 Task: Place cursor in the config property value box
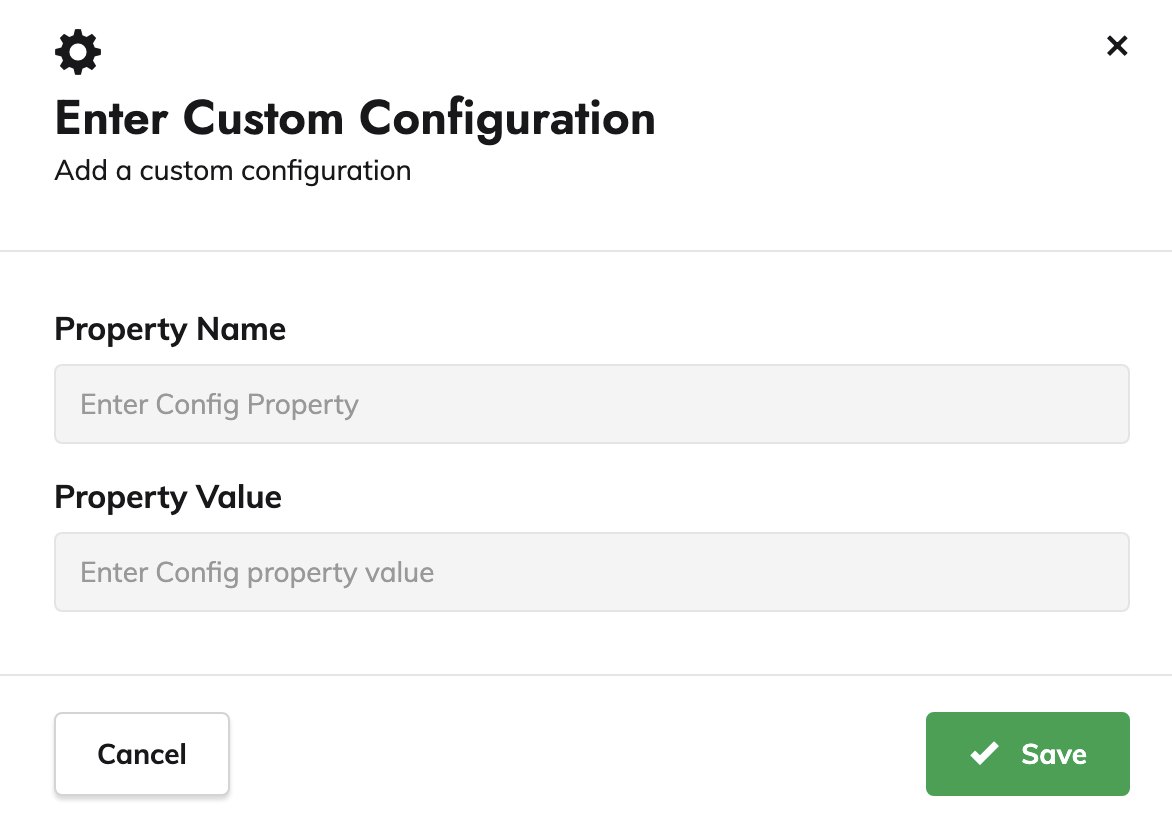point(591,572)
